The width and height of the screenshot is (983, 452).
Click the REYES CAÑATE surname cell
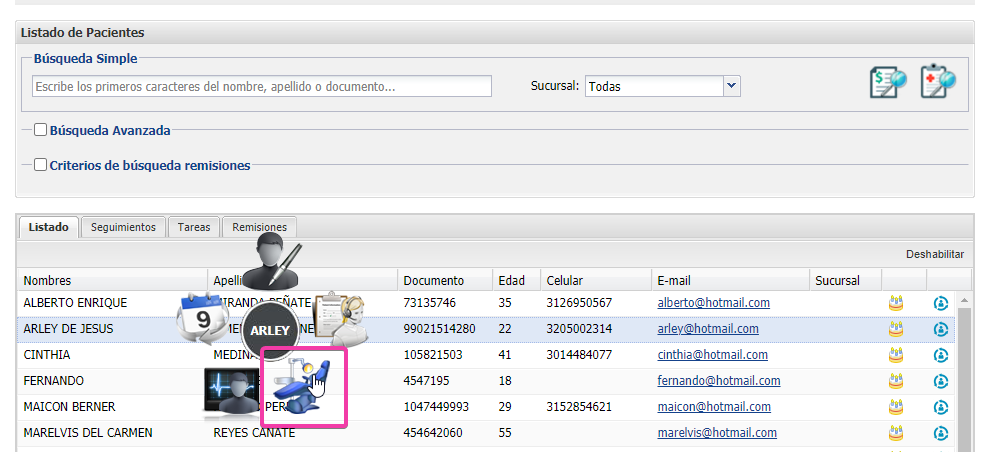click(254, 433)
